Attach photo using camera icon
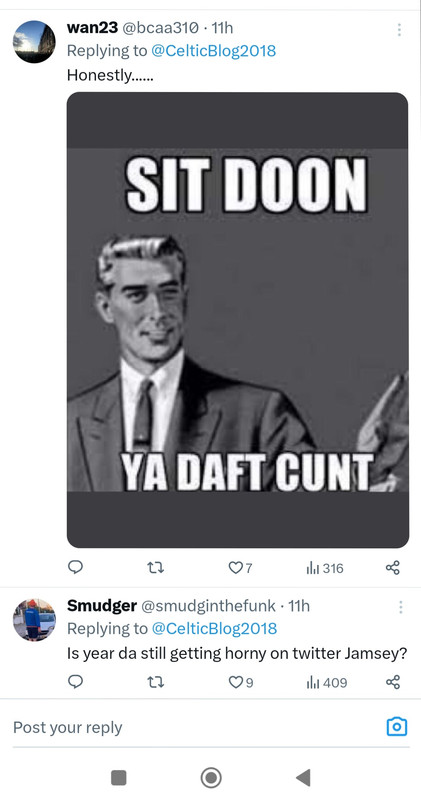Viewport: 421px width, 800px height. click(x=397, y=726)
